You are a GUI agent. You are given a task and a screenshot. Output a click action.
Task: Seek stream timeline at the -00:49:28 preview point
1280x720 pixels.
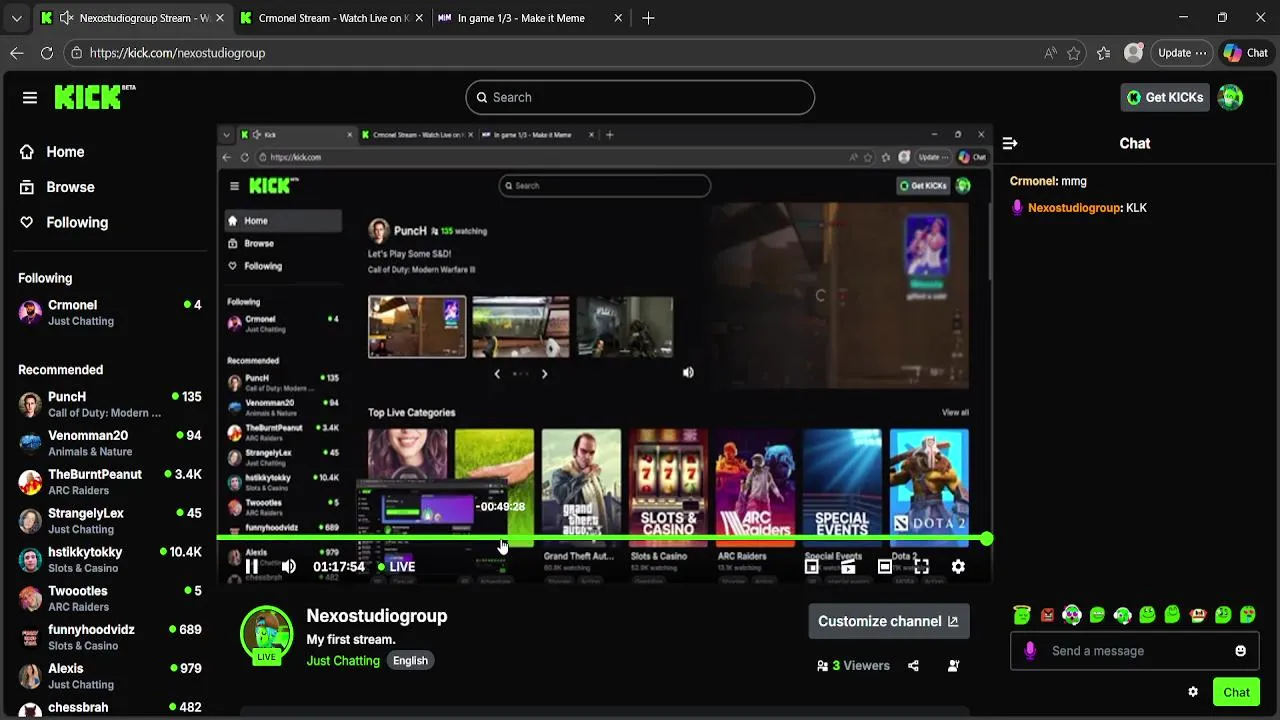(502, 539)
